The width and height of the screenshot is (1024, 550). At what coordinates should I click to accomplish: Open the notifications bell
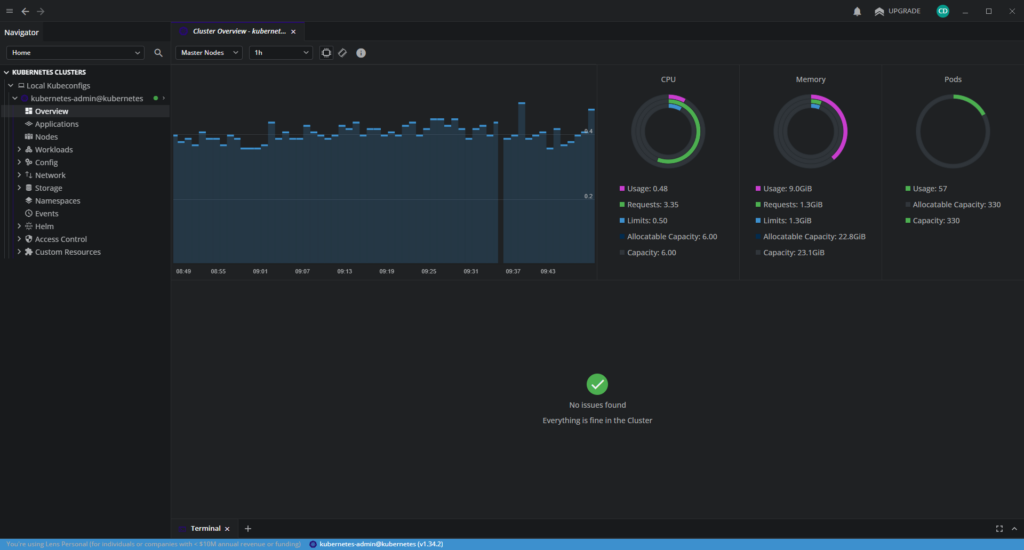[857, 11]
